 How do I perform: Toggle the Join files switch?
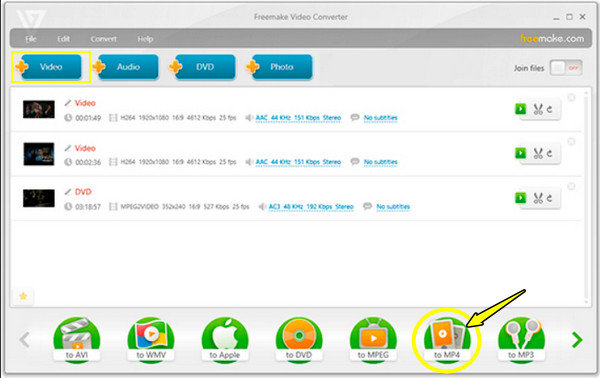pos(566,68)
